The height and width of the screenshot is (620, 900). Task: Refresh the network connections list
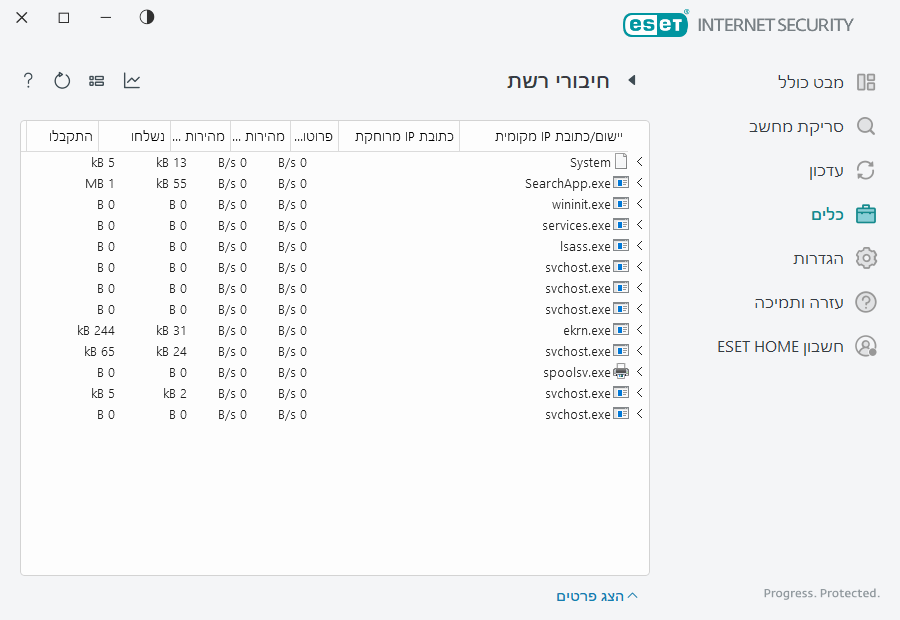pyautogui.click(x=62, y=80)
